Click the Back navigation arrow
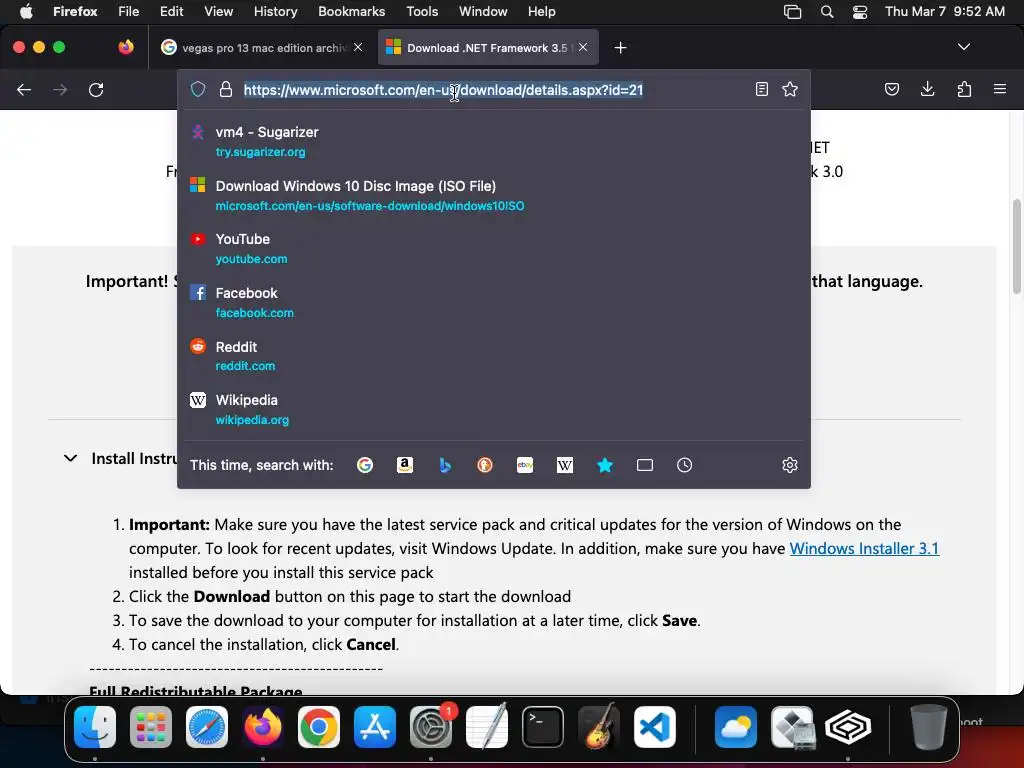 coord(24,89)
